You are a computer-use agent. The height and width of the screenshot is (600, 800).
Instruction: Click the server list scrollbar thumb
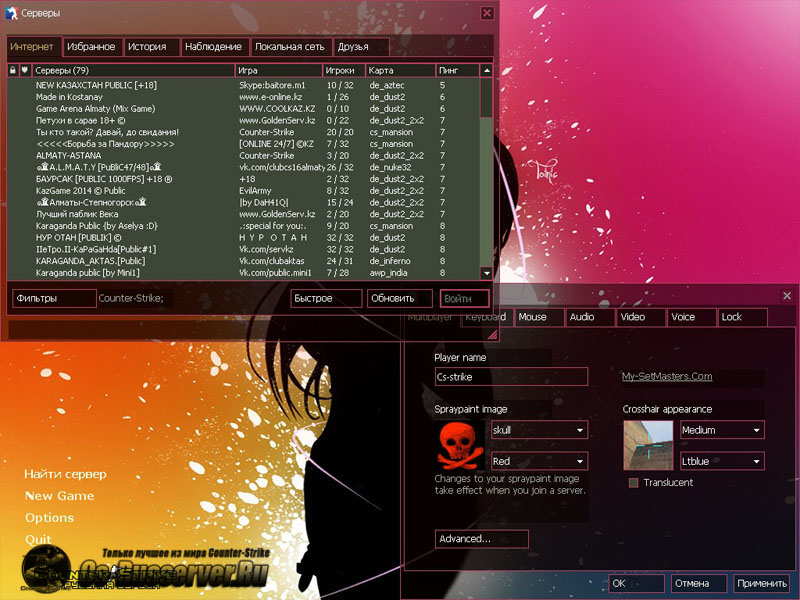pos(487,97)
